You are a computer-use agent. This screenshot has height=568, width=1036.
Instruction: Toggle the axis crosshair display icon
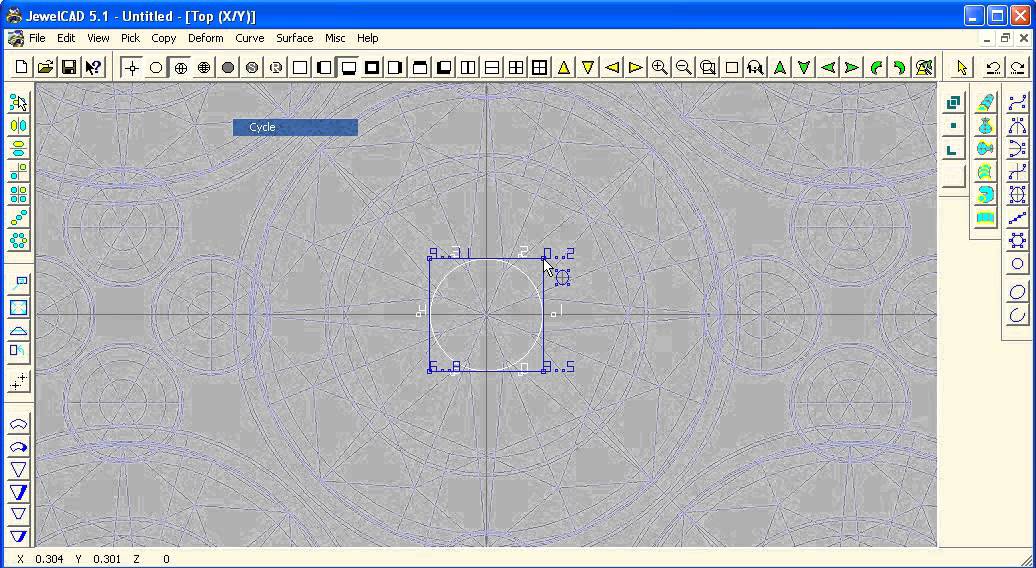(x=132, y=67)
